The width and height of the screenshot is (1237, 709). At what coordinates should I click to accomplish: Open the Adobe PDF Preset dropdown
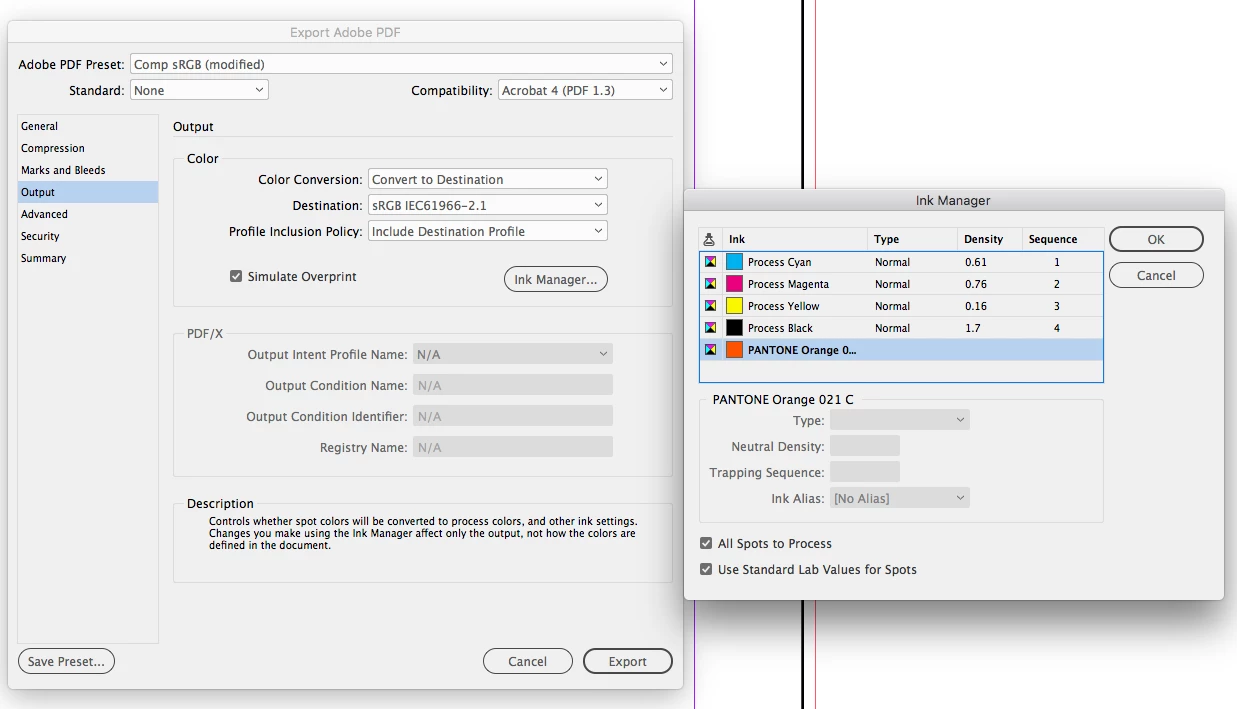(401, 64)
